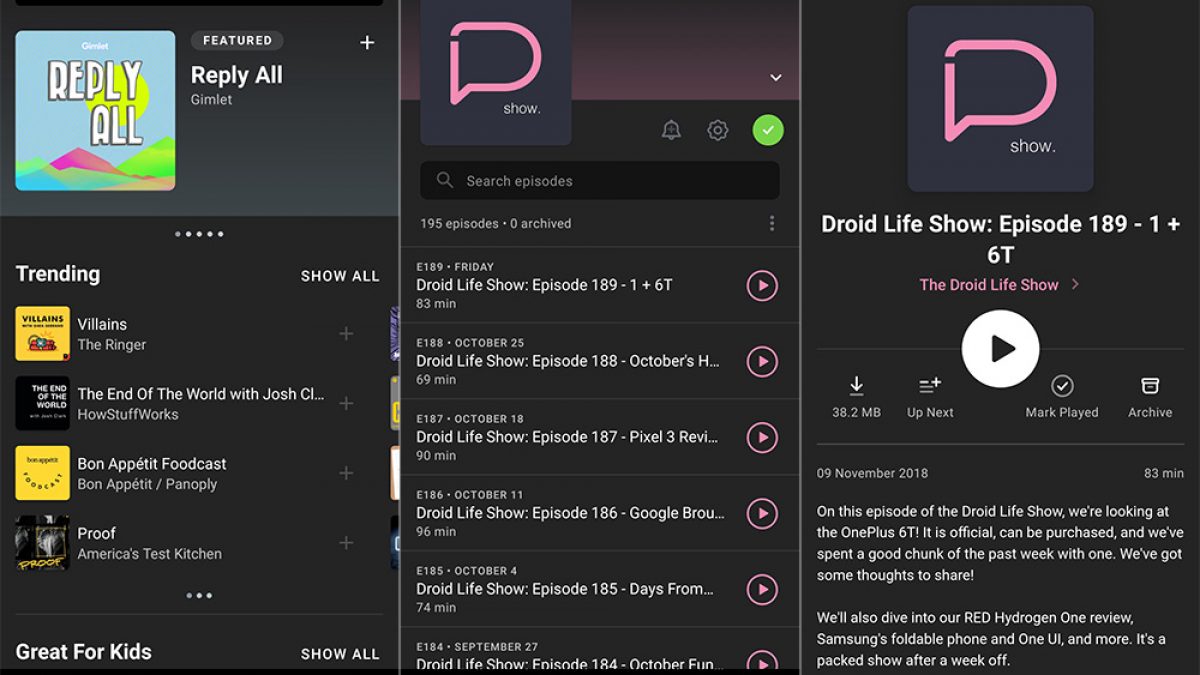This screenshot has height=675, width=1200.
Task: Add episode to Up Next queue
Action: click(930, 387)
